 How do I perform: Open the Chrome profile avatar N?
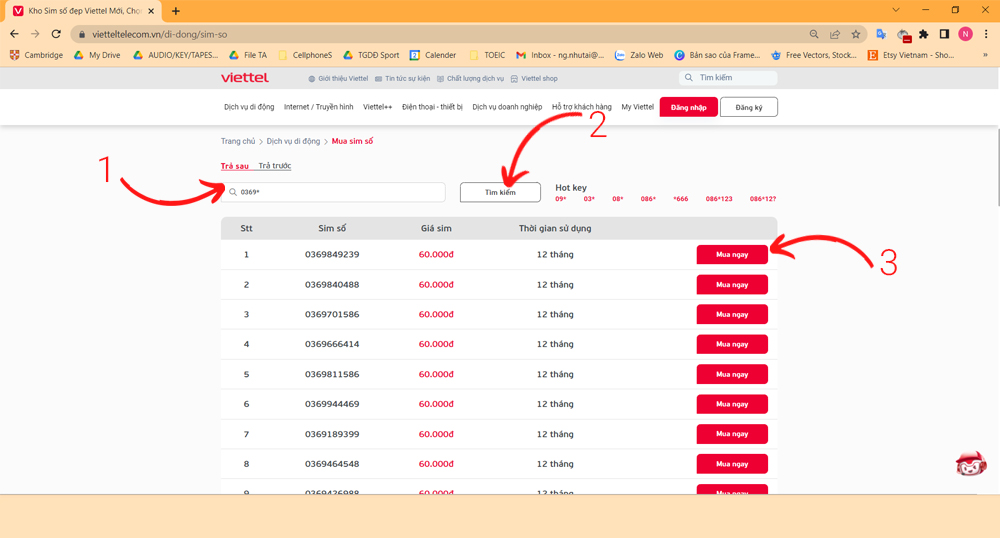pos(966,34)
